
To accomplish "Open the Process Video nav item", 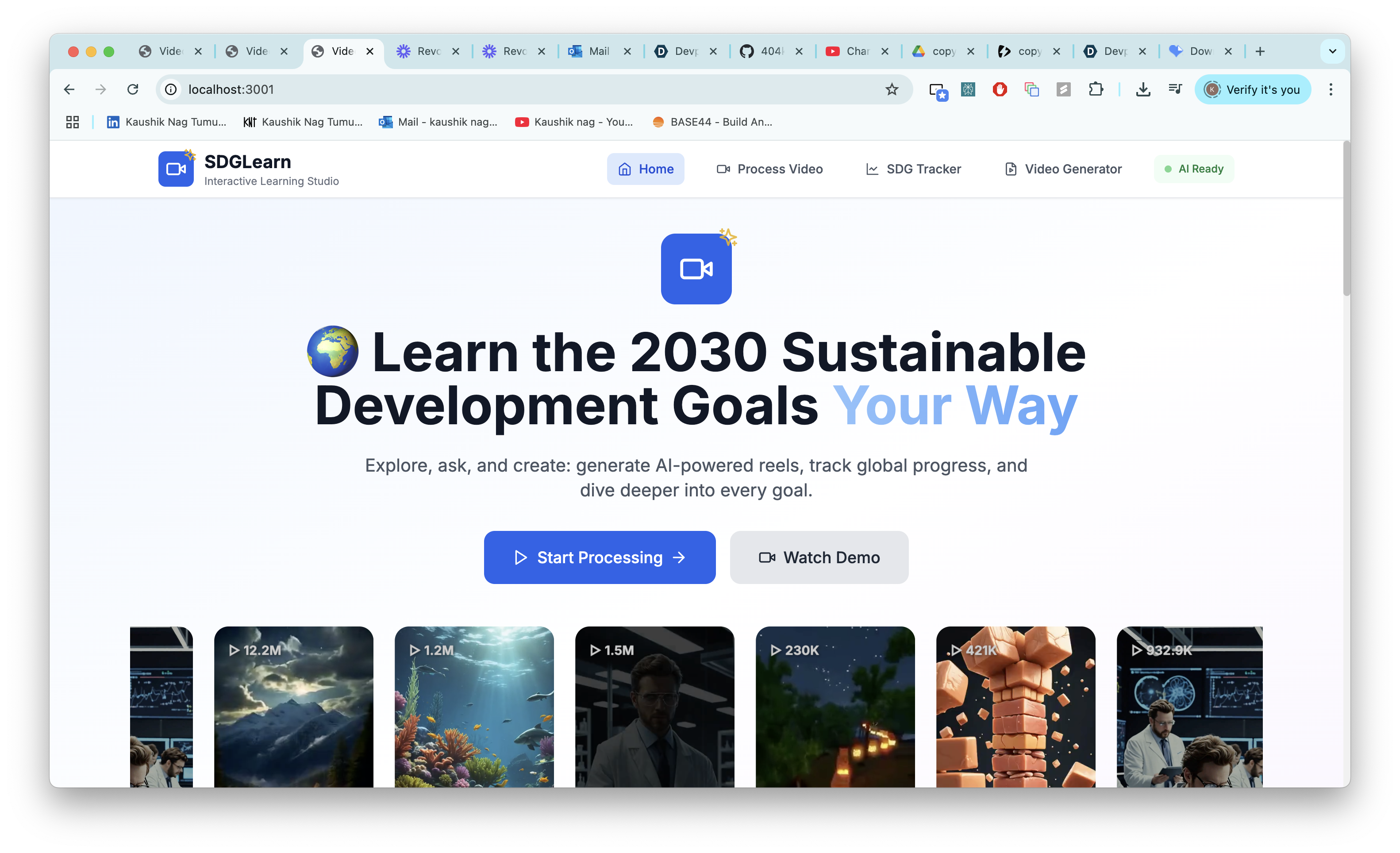I will [769, 169].
